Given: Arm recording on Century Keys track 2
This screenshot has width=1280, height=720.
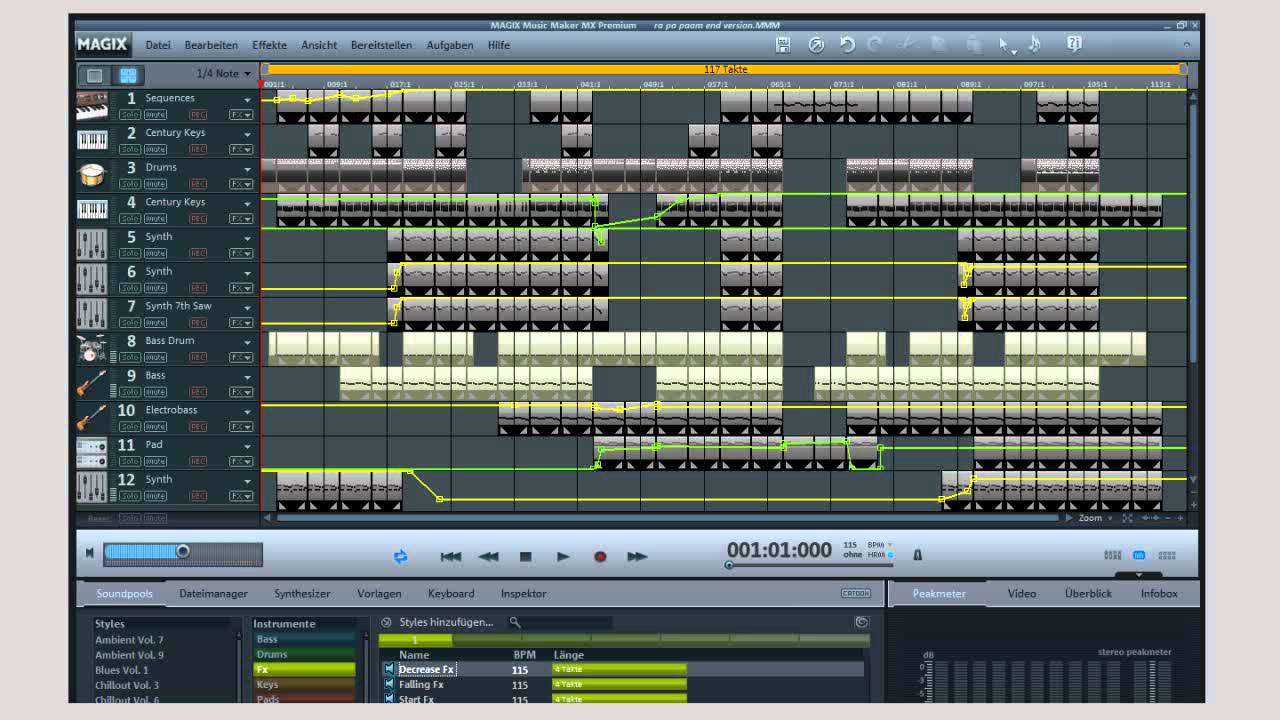Looking at the screenshot, I should pyautogui.click(x=198, y=149).
